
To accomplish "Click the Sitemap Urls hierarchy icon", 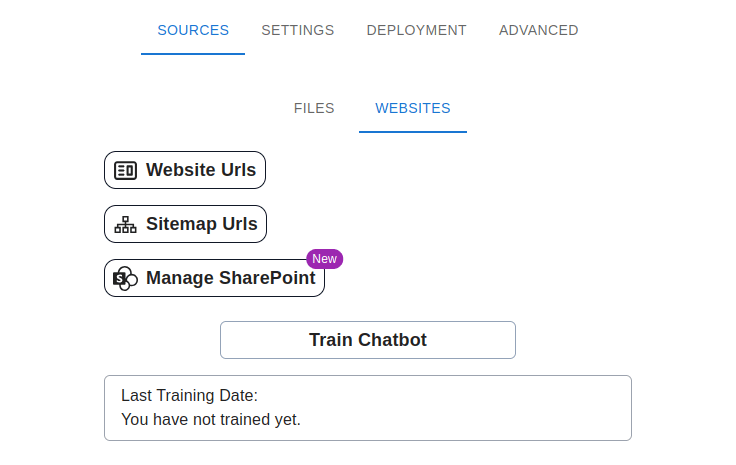I will click(x=125, y=224).
